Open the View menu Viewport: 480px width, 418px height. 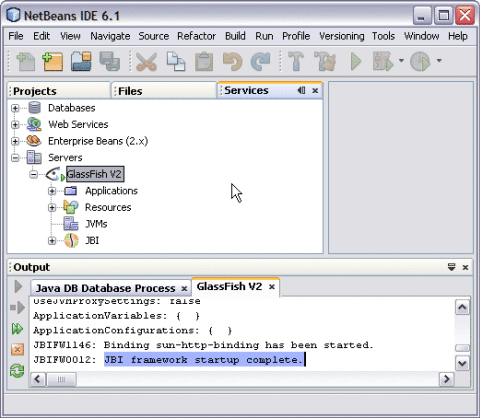70,36
